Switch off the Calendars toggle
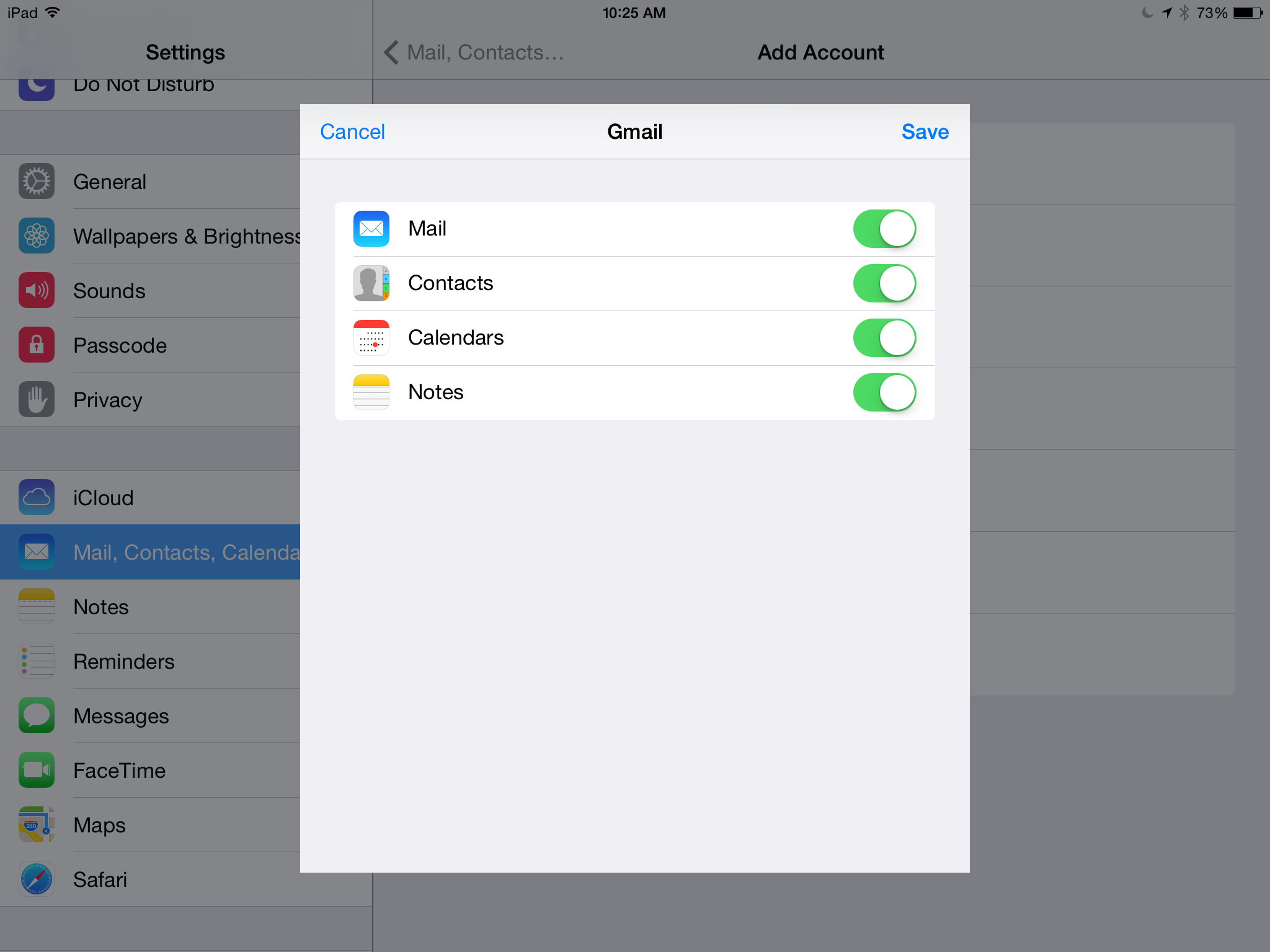Screen dimensions: 1270x952 tap(884, 338)
